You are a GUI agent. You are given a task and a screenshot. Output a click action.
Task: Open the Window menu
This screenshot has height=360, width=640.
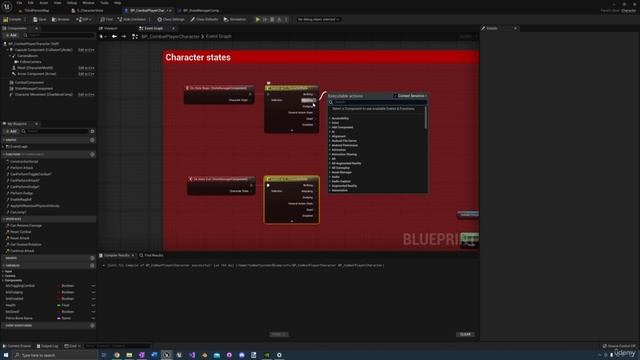click(x=88, y=3)
